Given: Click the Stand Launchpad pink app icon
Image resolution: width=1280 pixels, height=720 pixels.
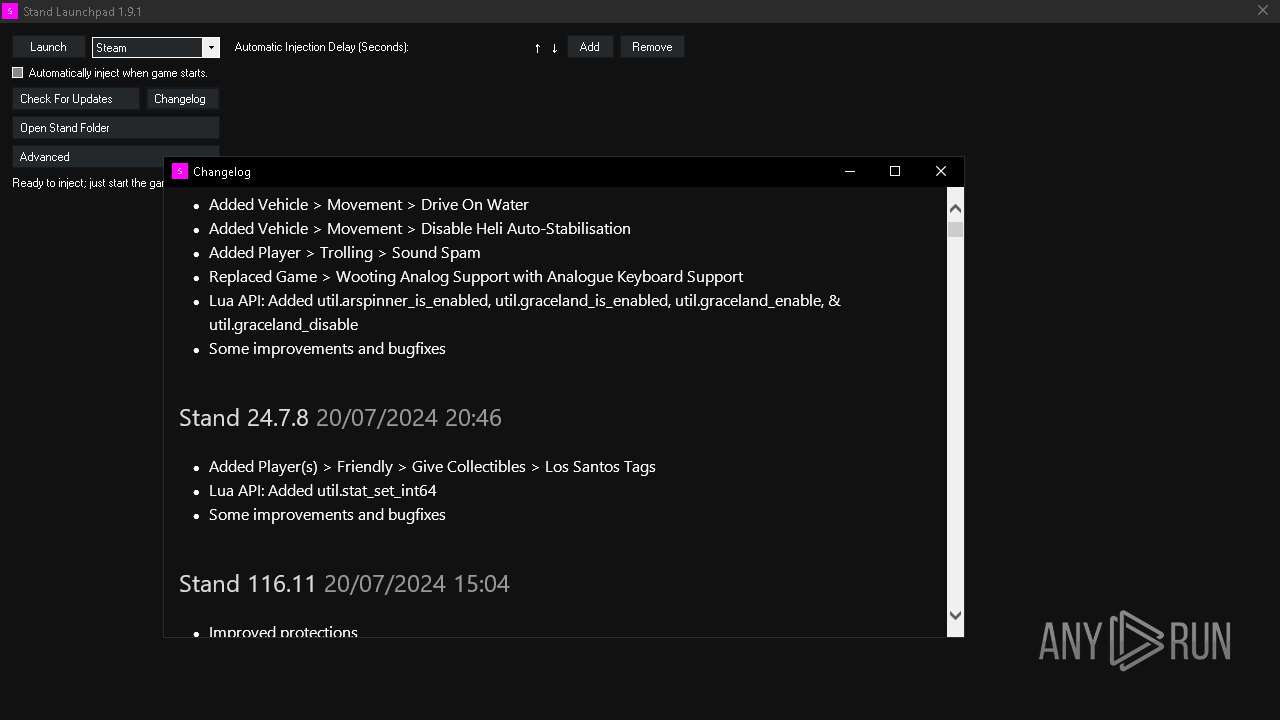Looking at the screenshot, I should point(10,11).
